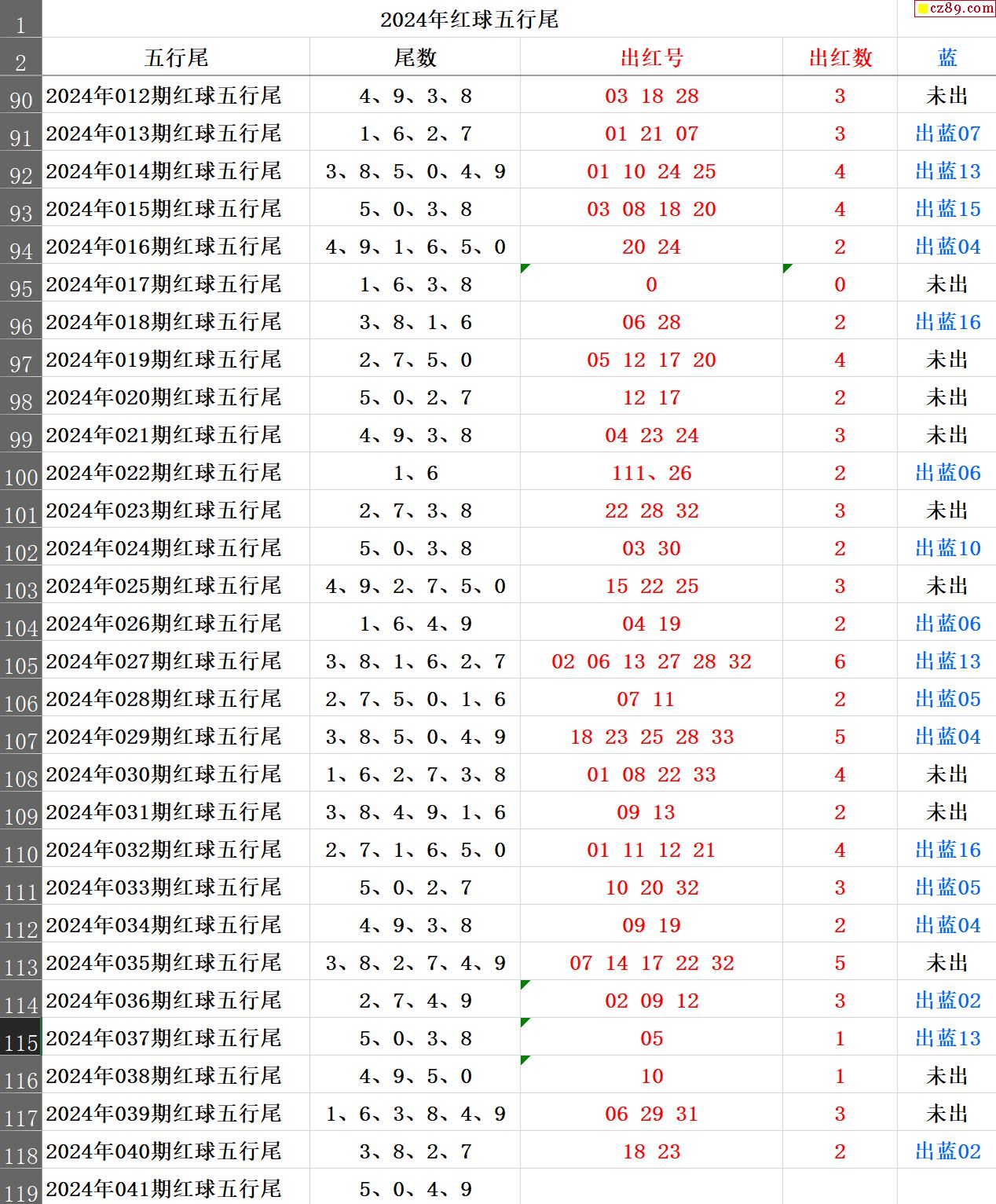
Task: Select red numbers cell 07 14 17 22 32
Action: (x=651, y=963)
